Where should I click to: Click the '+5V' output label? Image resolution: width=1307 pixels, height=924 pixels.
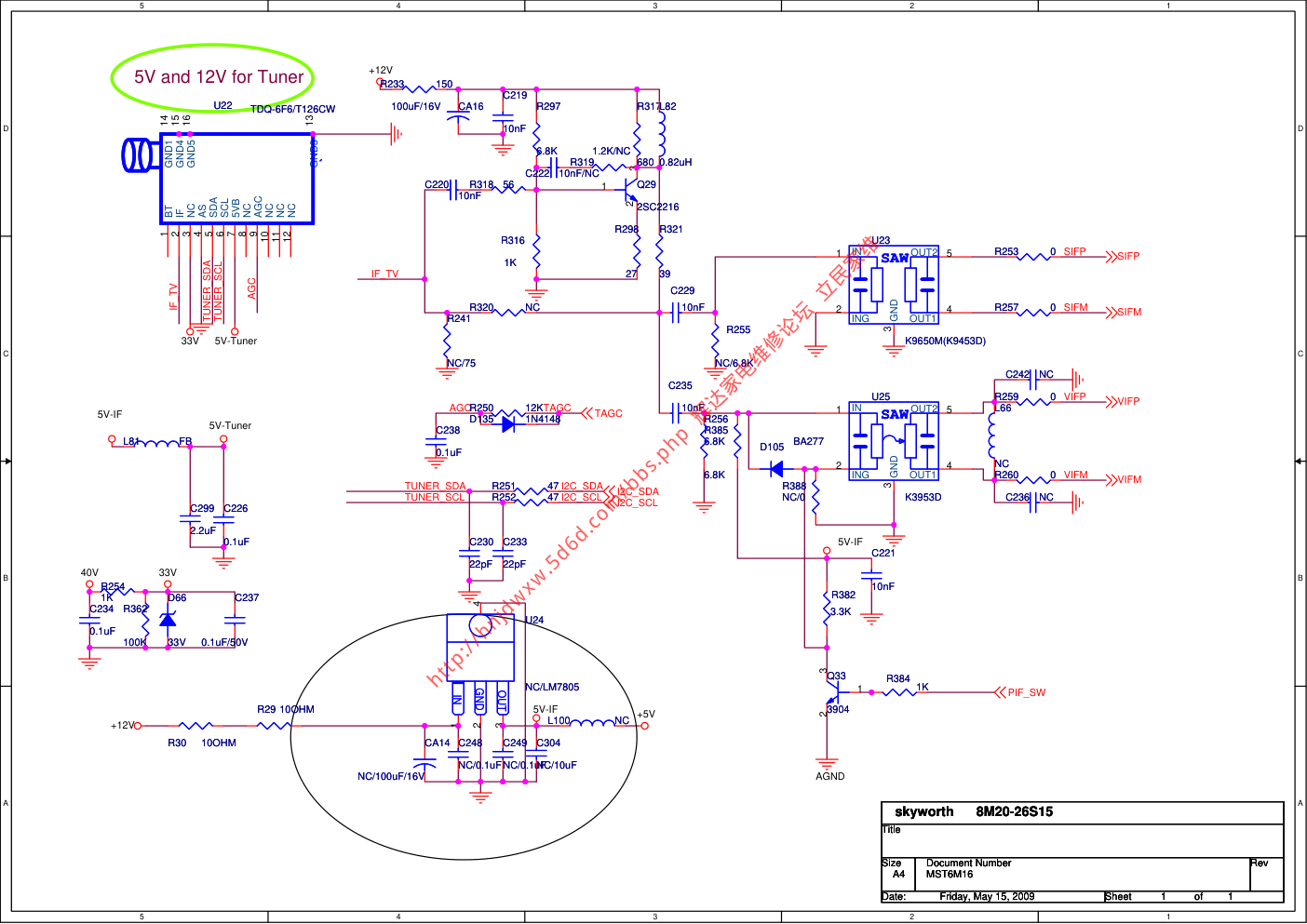coord(646,715)
